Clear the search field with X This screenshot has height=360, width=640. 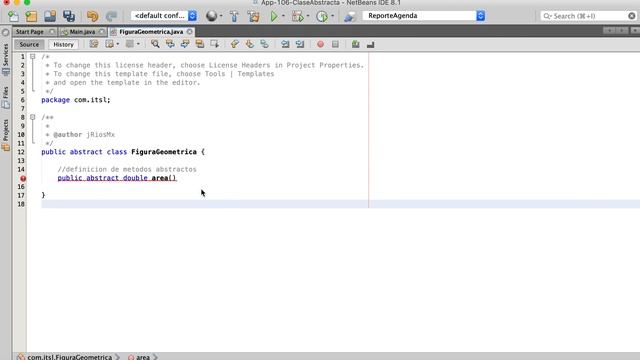pyautogui.click(x=632, y=16)
